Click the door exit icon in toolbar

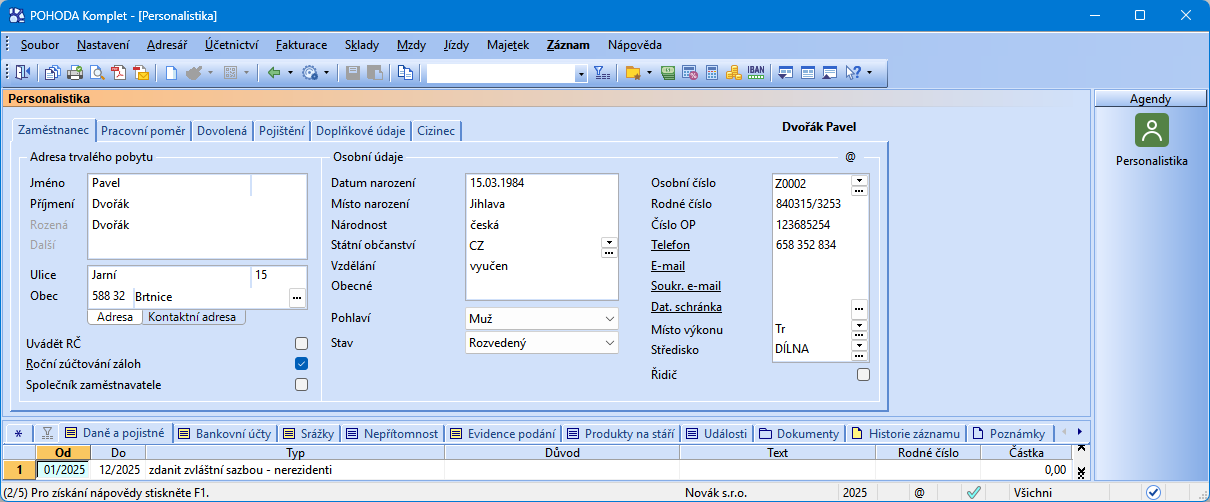click(23, 73)
